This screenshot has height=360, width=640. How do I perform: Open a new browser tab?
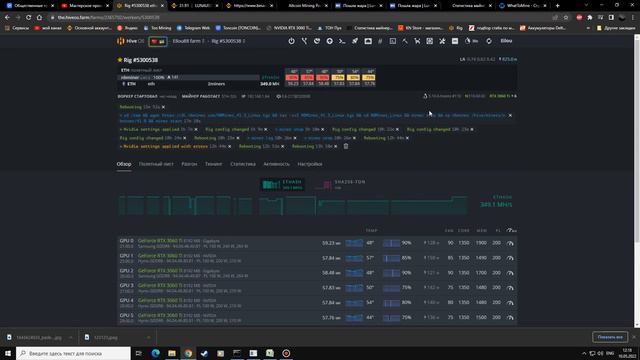point(558,6)
